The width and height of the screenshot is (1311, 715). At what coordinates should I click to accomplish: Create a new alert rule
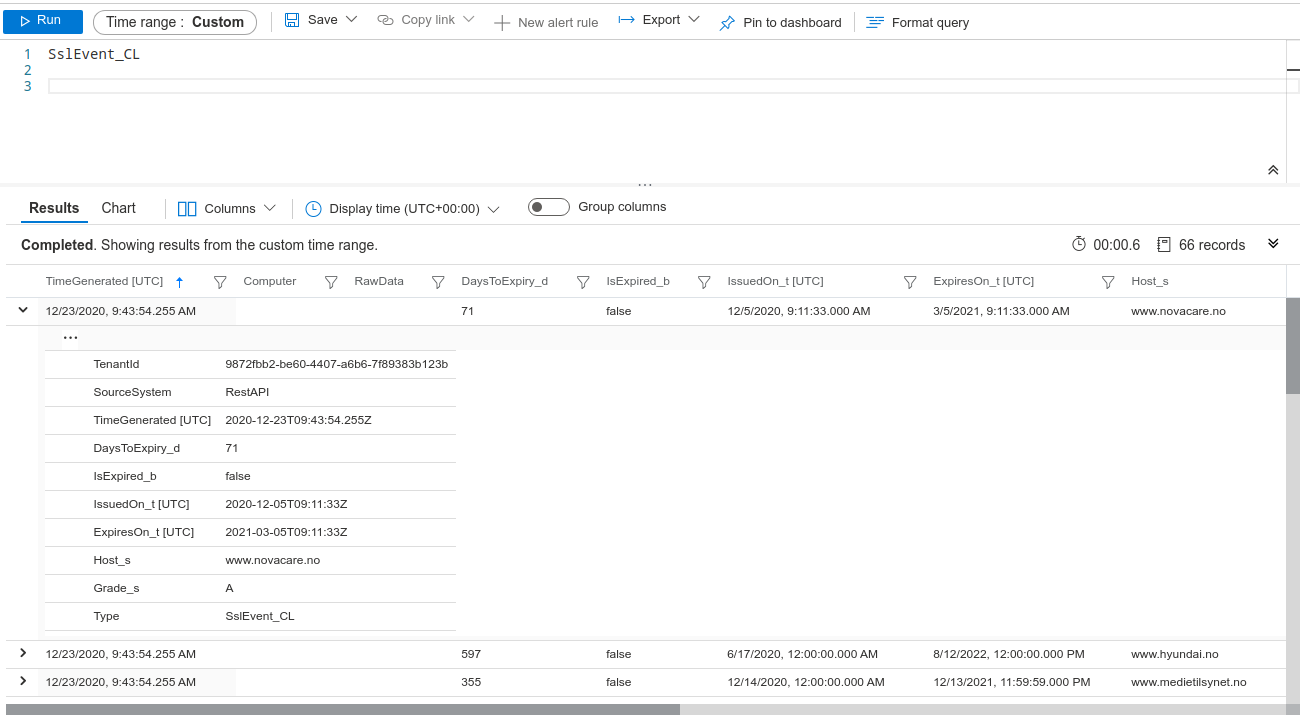point(546,21)
